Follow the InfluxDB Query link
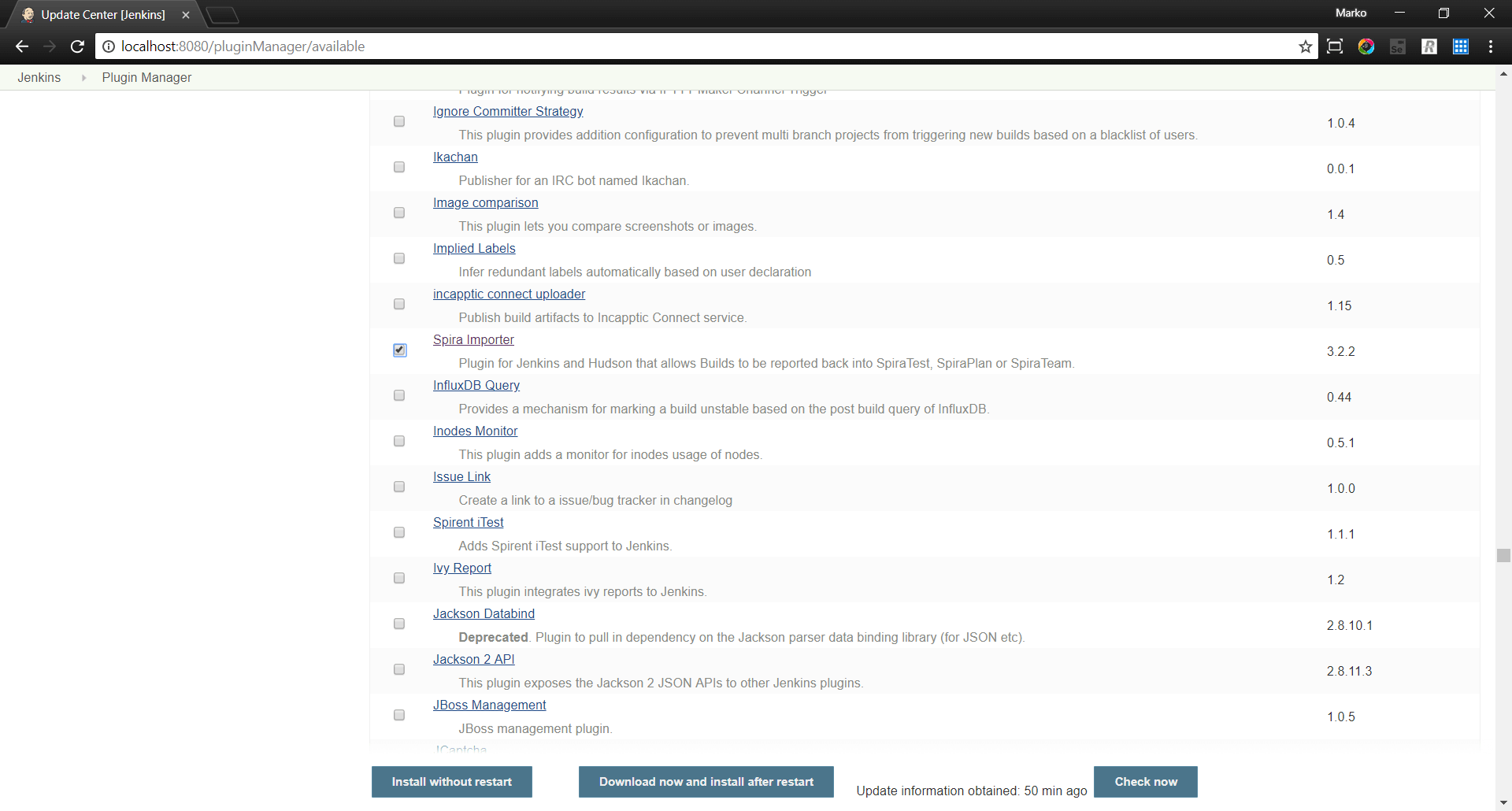 (476, 386)
